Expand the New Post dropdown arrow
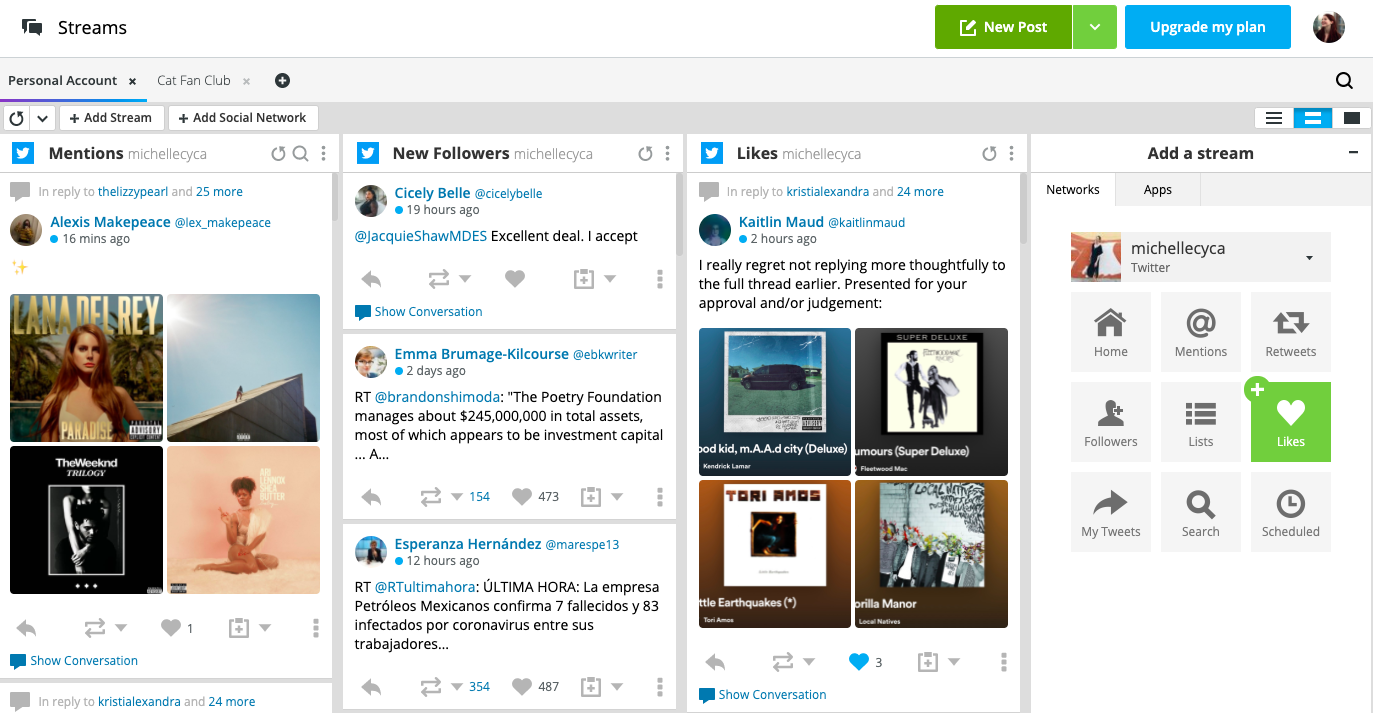 pos(1094,27)
